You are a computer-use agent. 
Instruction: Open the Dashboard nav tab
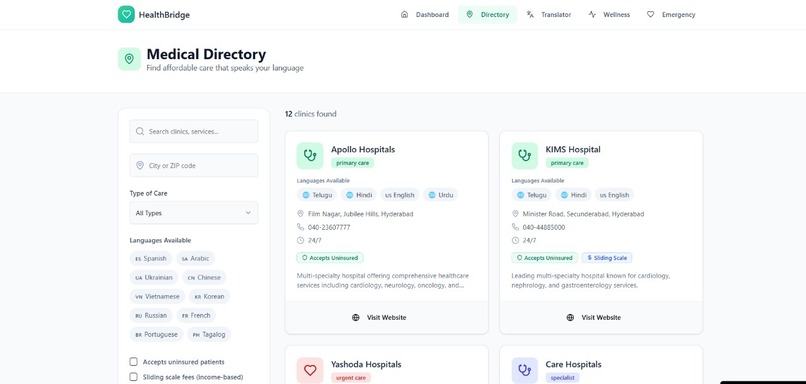pos(425,14)
